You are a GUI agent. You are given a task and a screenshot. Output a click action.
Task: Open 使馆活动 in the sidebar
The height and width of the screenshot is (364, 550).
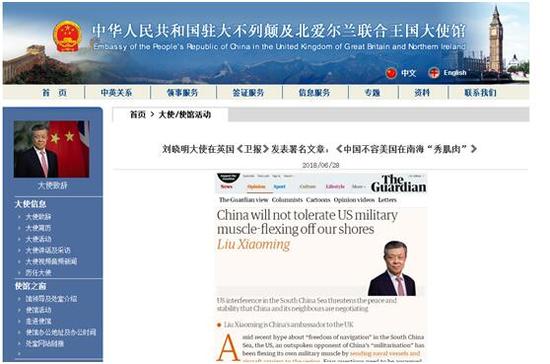[38, 310]
